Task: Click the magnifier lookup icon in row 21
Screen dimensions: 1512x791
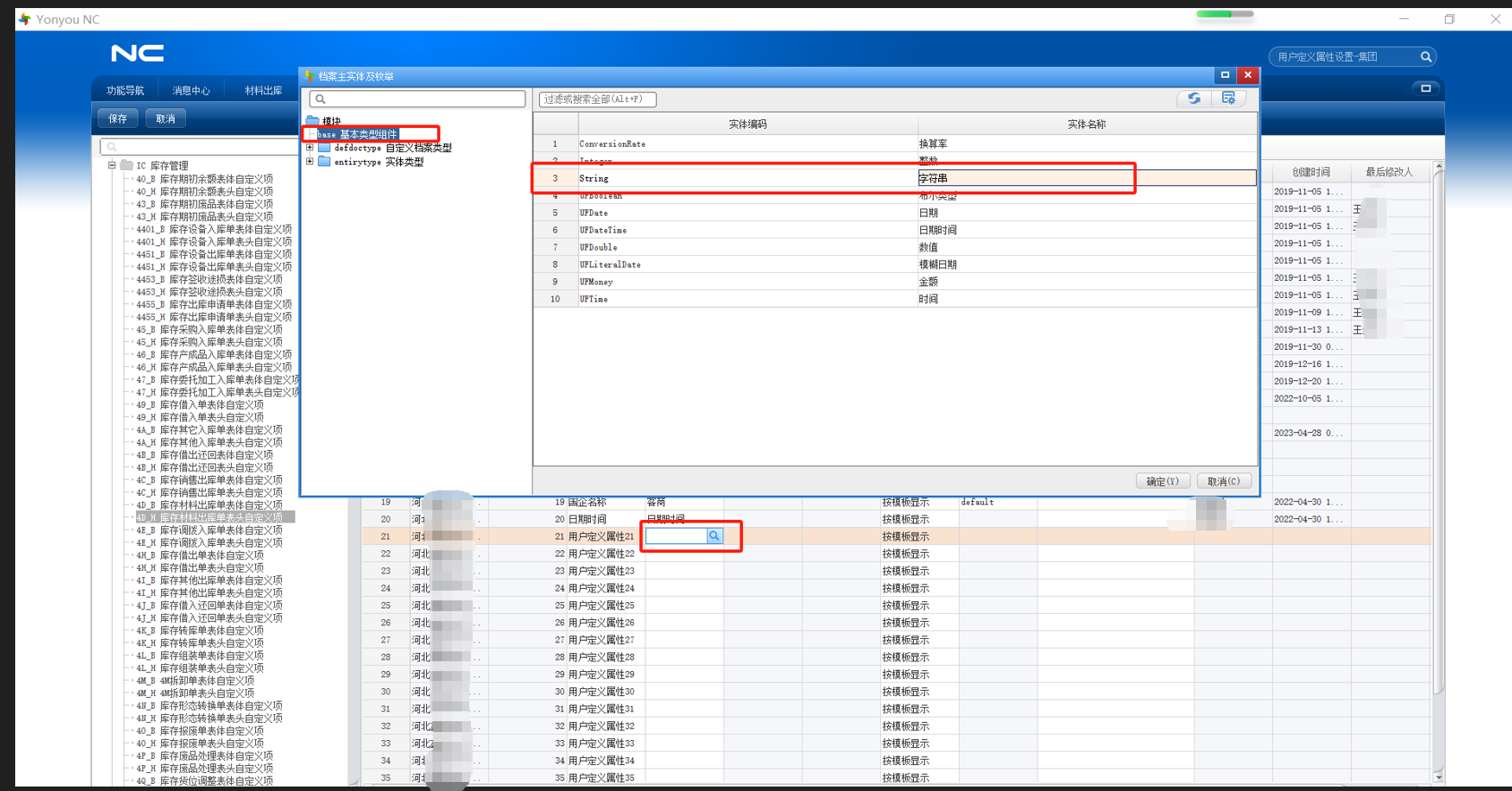Action: click(714, 536)
